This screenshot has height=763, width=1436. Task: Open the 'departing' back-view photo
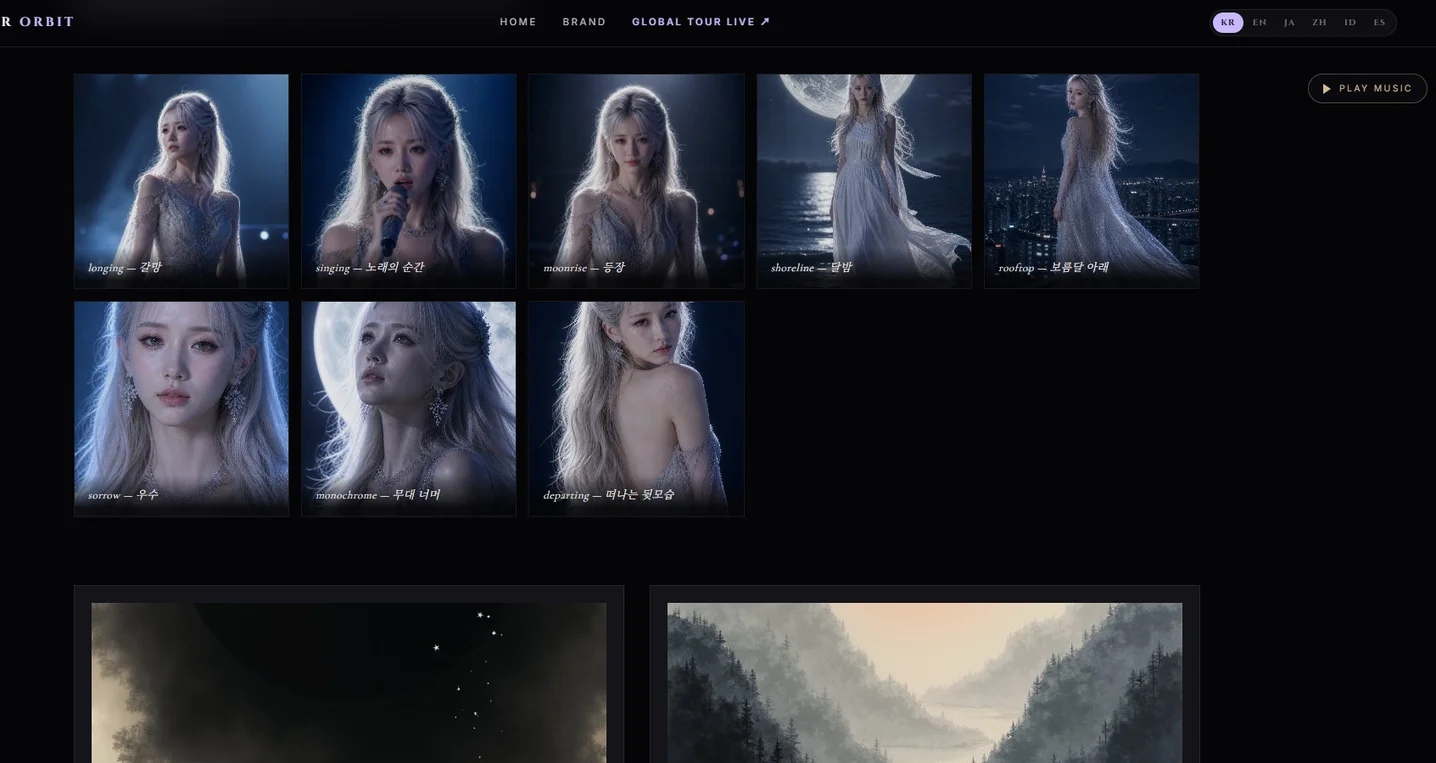637,409
